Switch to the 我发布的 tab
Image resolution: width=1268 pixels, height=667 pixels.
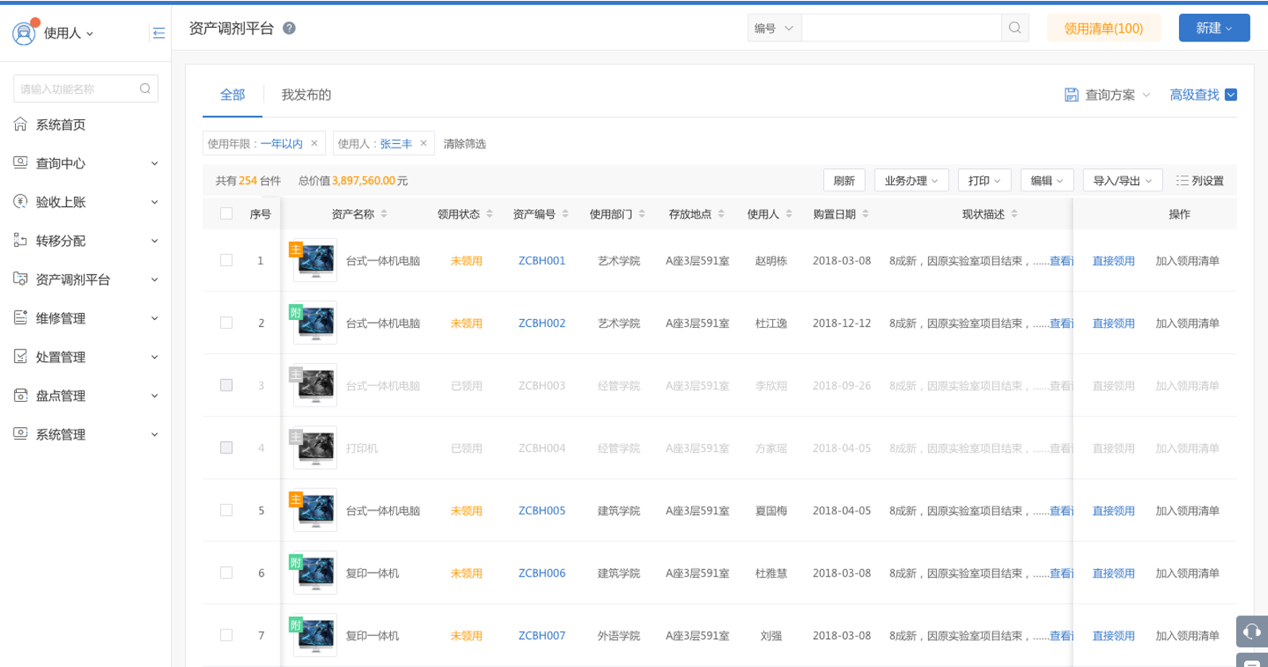[x=306, y=95]
